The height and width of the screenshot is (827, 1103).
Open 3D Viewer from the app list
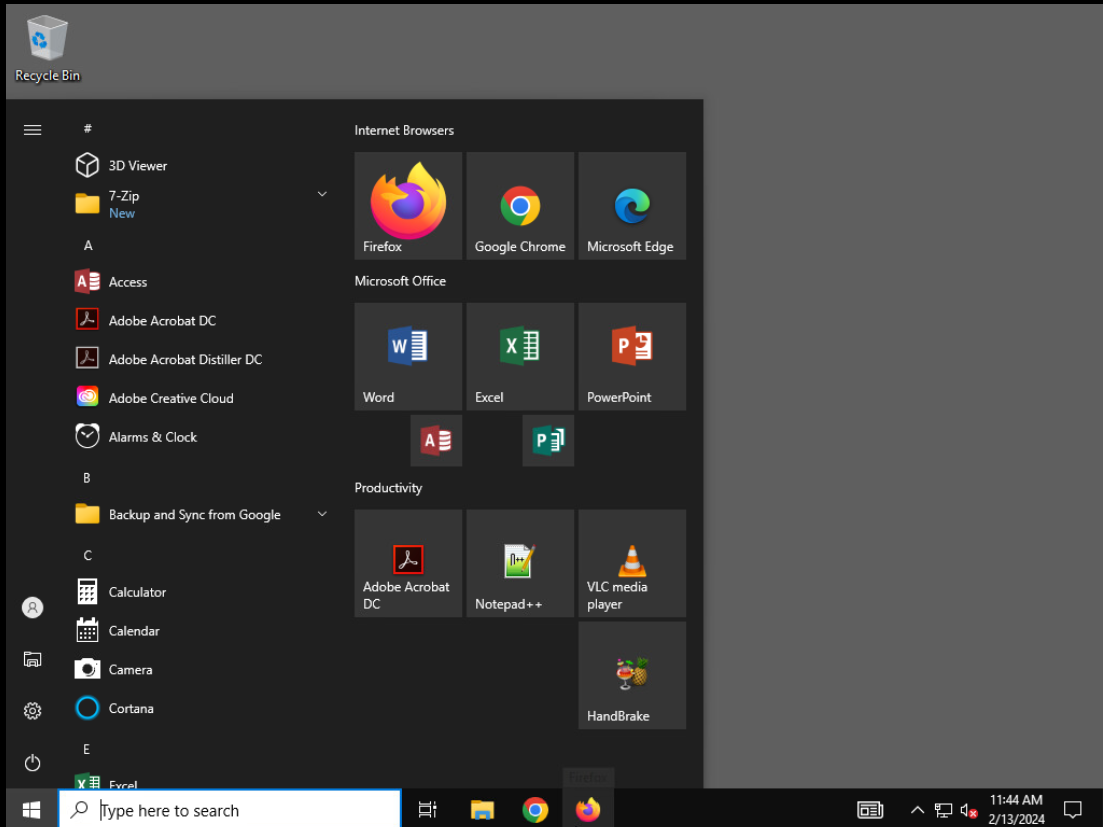(x=200, y=166)
